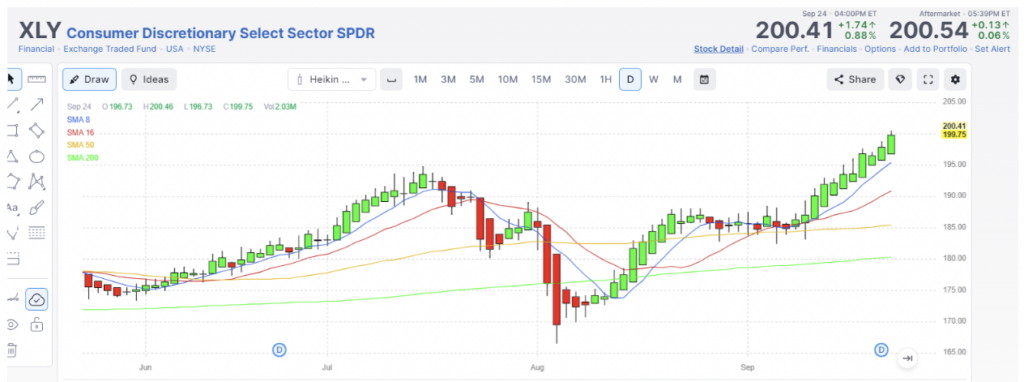Click the chart scale bracket icon

pos(391,80)
